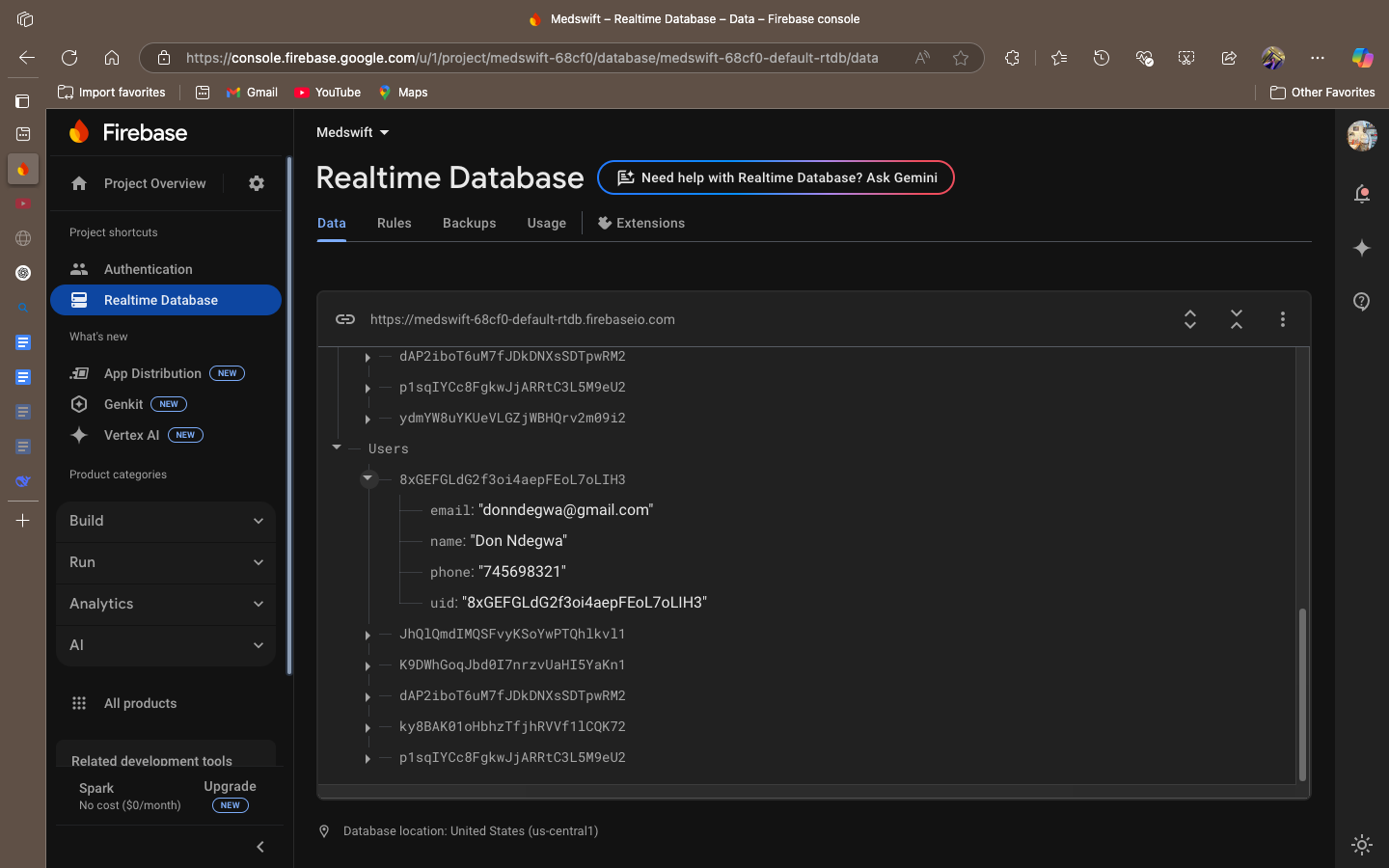
Task: Reload the current page
Action: [x=69, y=58]
